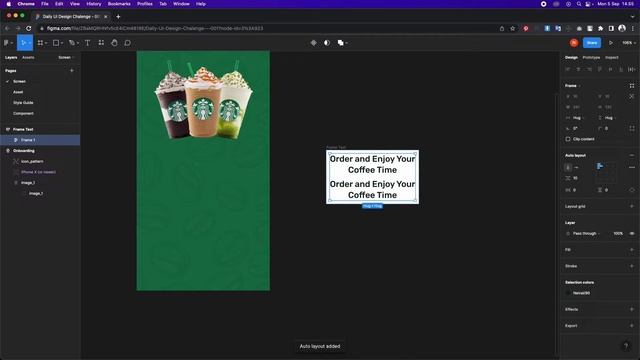
Task: Open the Move tool options arrow
Action: click(x=29, y=43)
